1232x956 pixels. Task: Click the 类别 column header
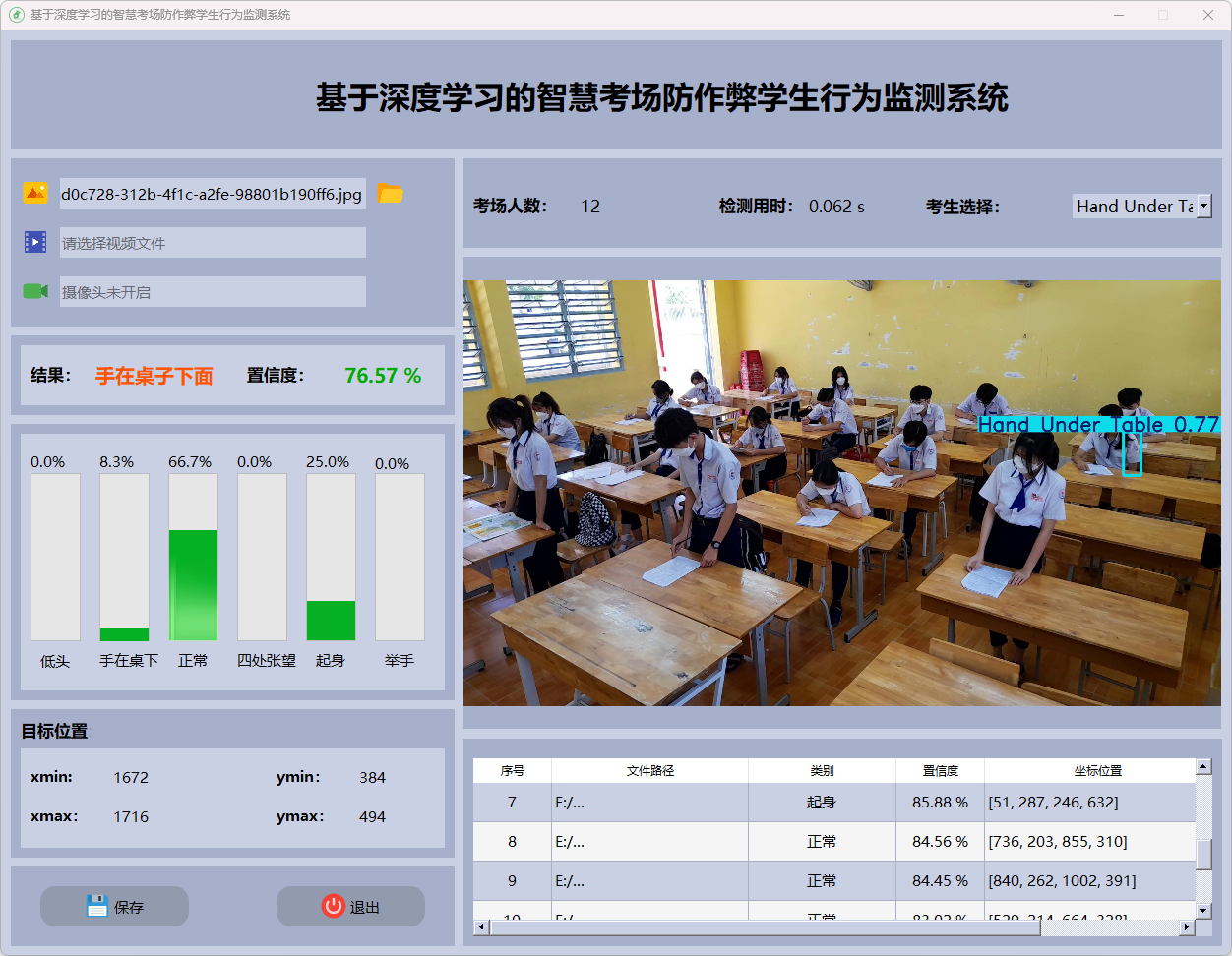tap(822, 771)
